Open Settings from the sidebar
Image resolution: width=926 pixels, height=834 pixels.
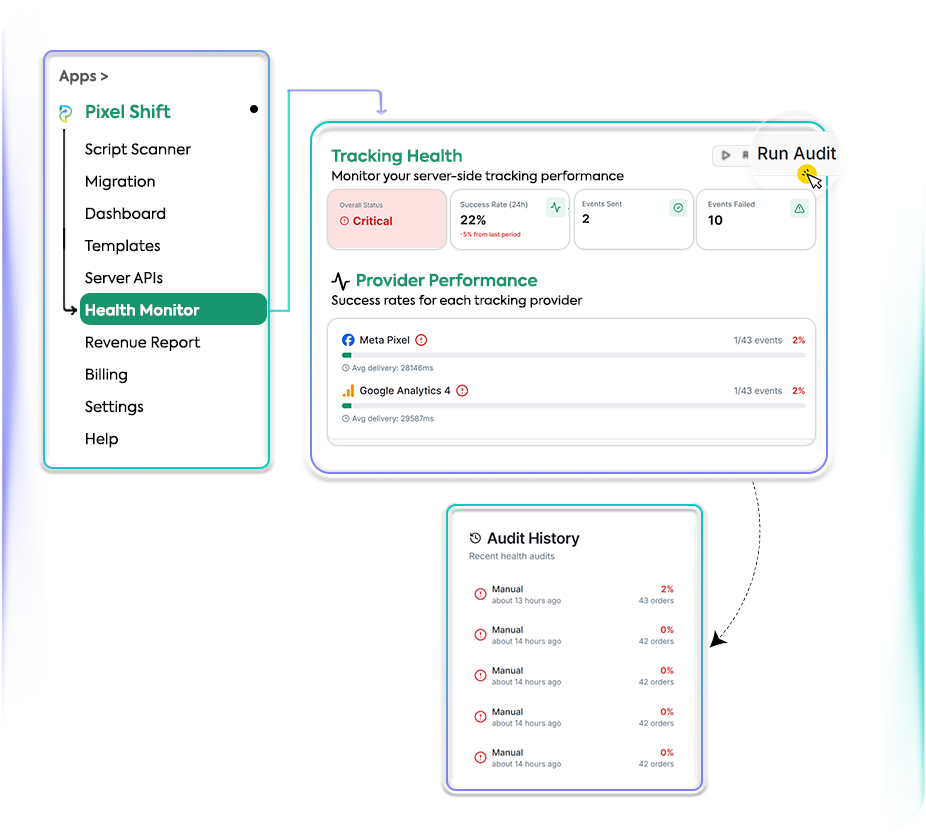tap(114, 407)
